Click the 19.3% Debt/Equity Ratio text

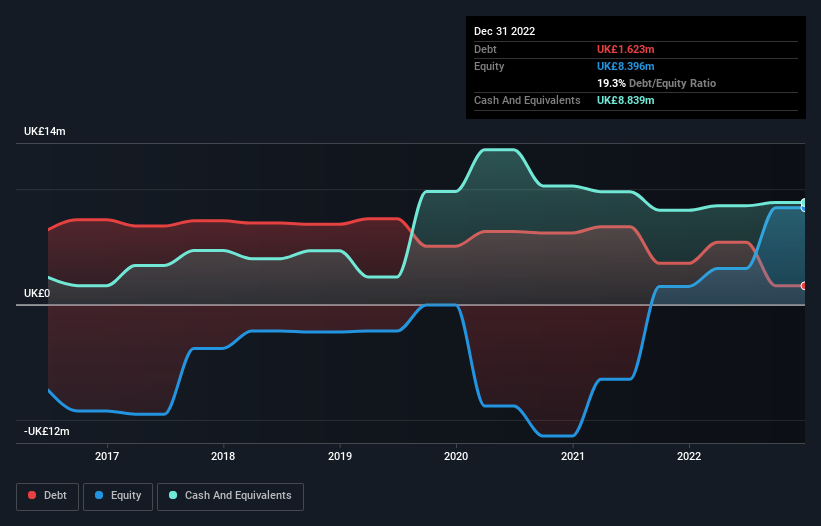coord(657,83)
